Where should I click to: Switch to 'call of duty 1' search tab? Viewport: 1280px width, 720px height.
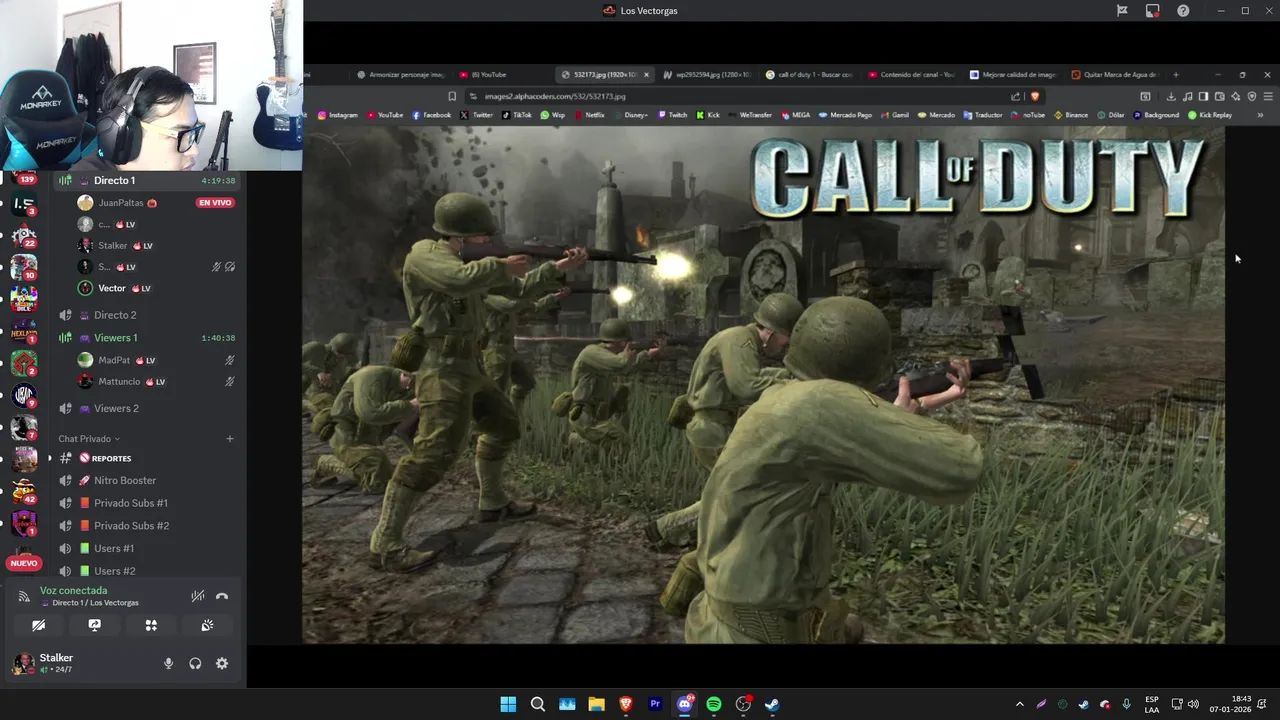(809, 74)
